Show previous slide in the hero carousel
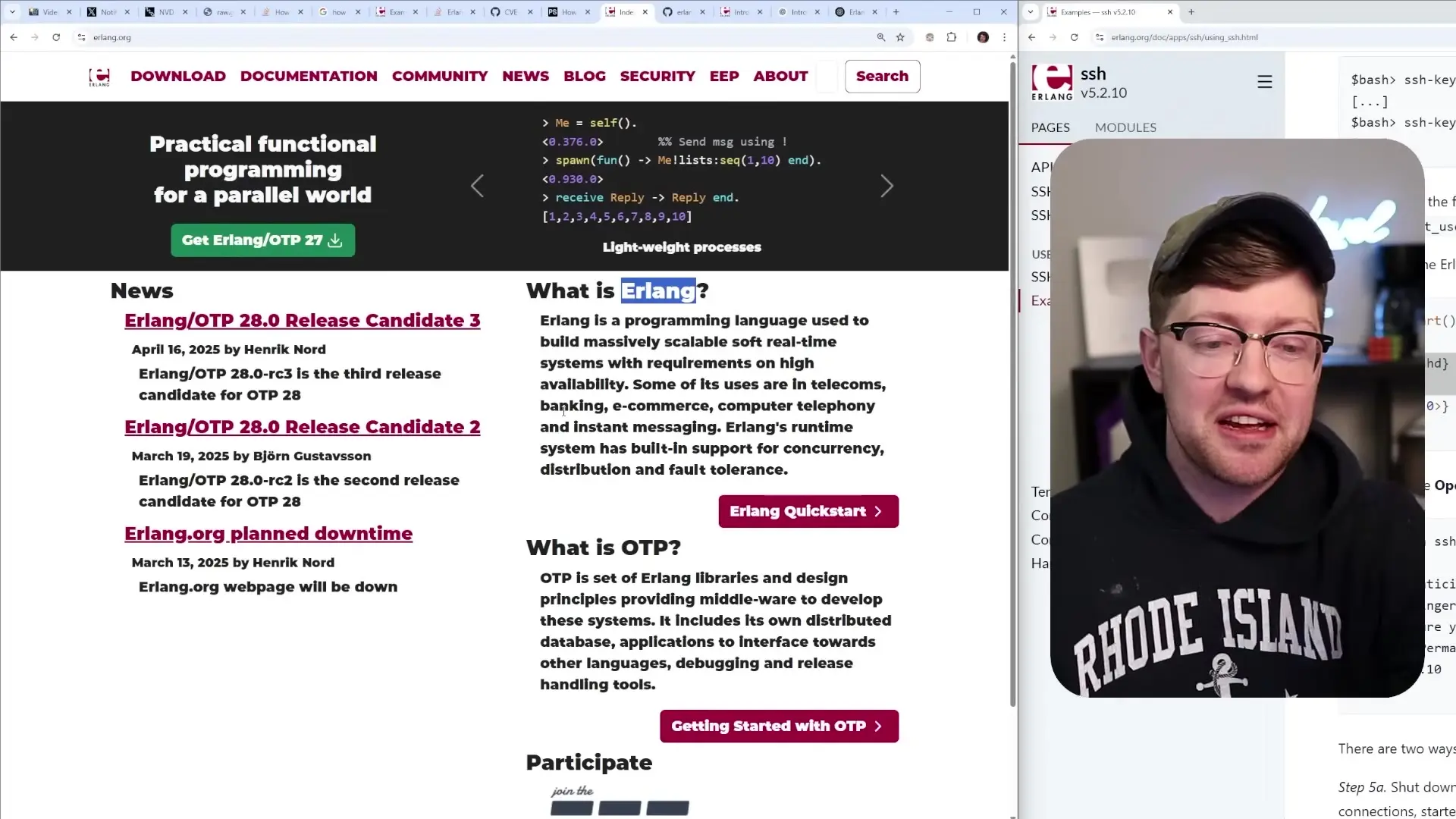This screenshot has width=1456, height=819. 477,186
